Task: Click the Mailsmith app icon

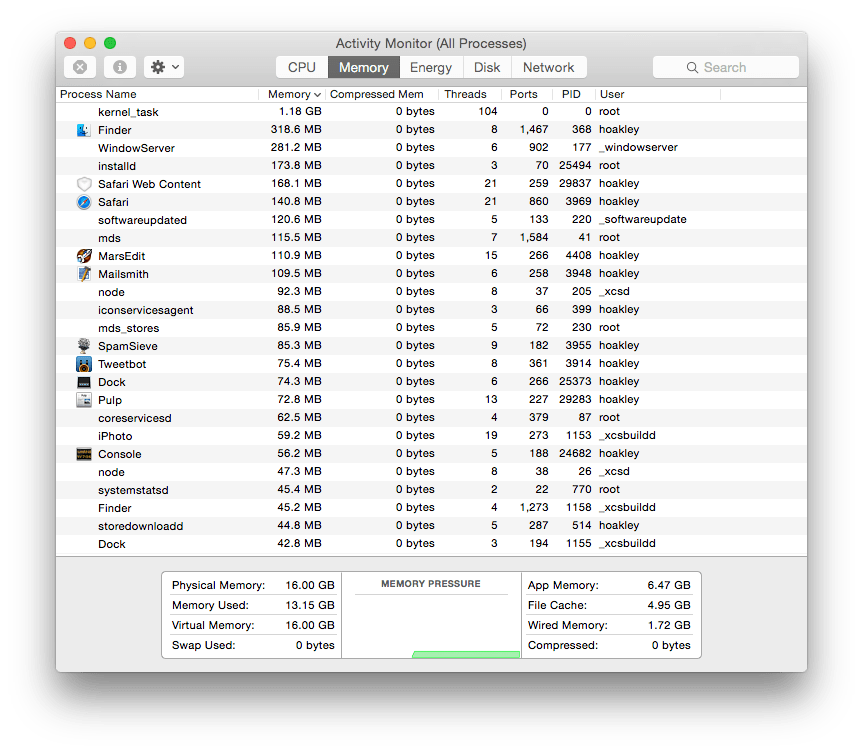Action: point(84,274)
